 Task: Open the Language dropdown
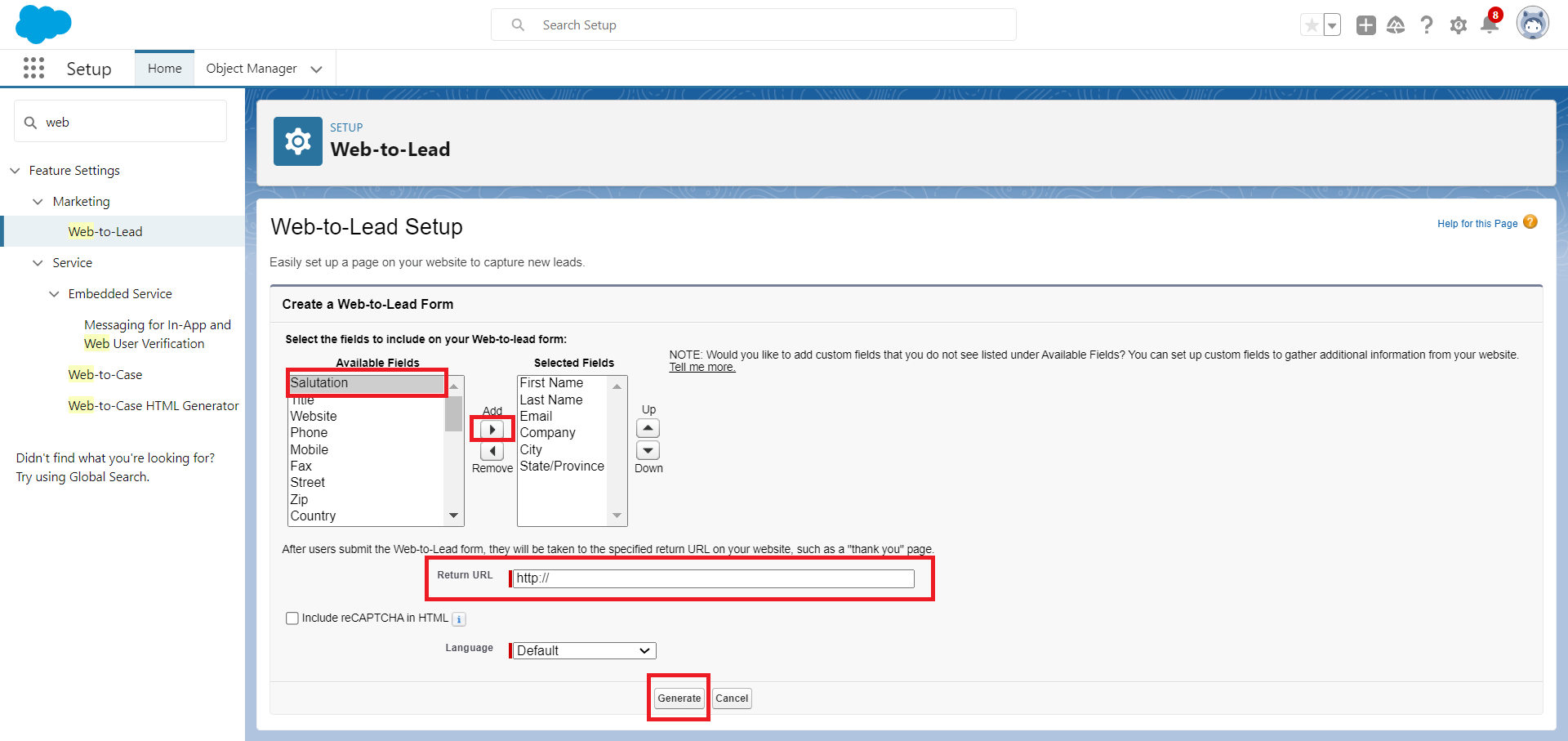[x=583, y=650]
